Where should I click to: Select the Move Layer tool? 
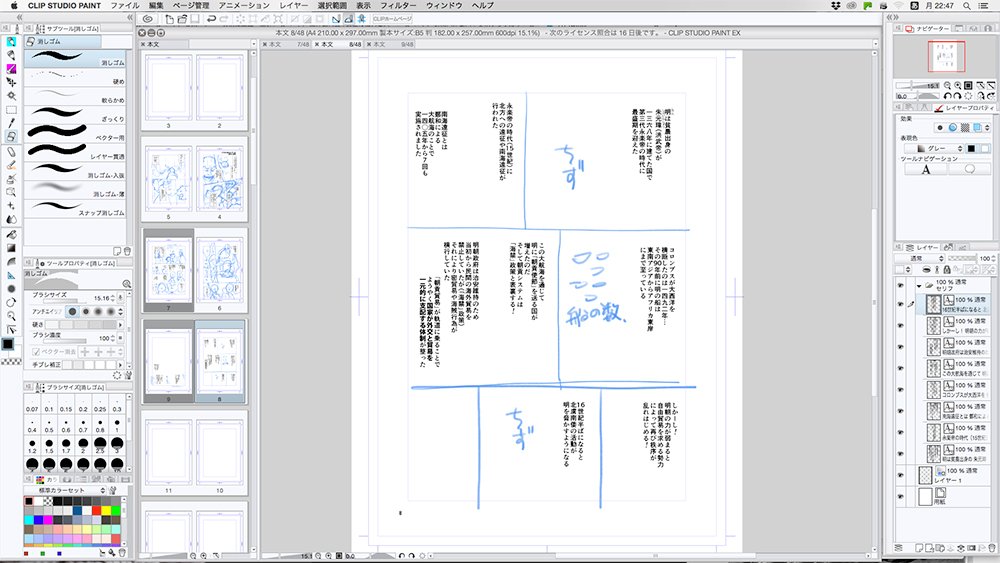point(11,82)
